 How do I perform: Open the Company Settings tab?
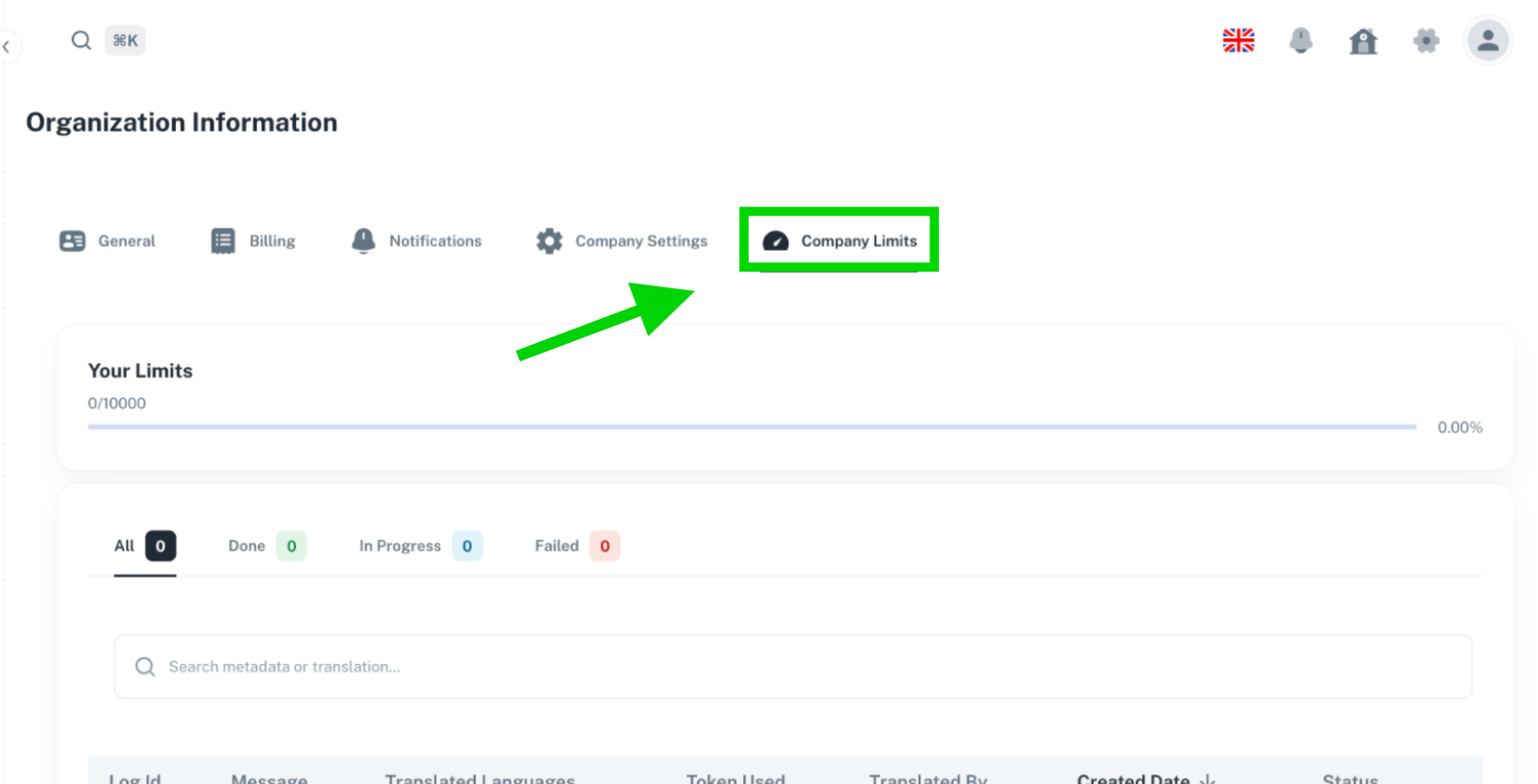(x=622, y=241)
